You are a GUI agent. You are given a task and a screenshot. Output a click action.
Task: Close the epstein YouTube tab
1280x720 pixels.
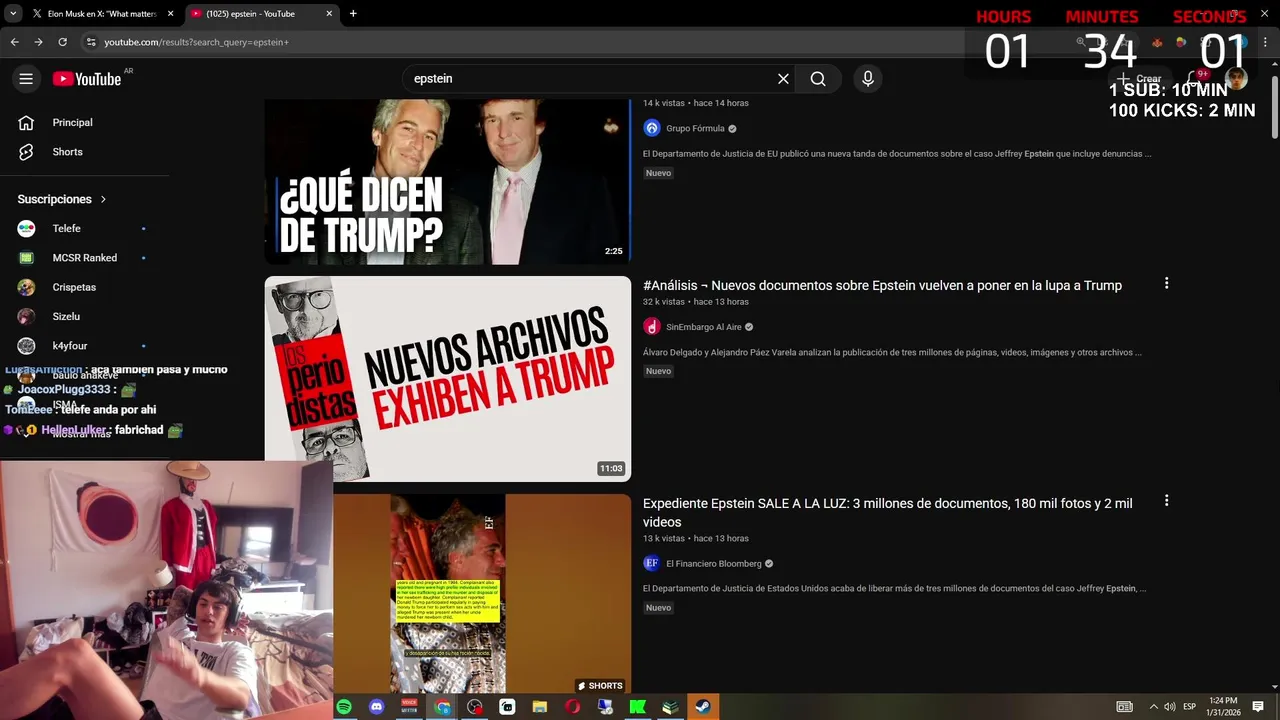(x=329, y=14)
